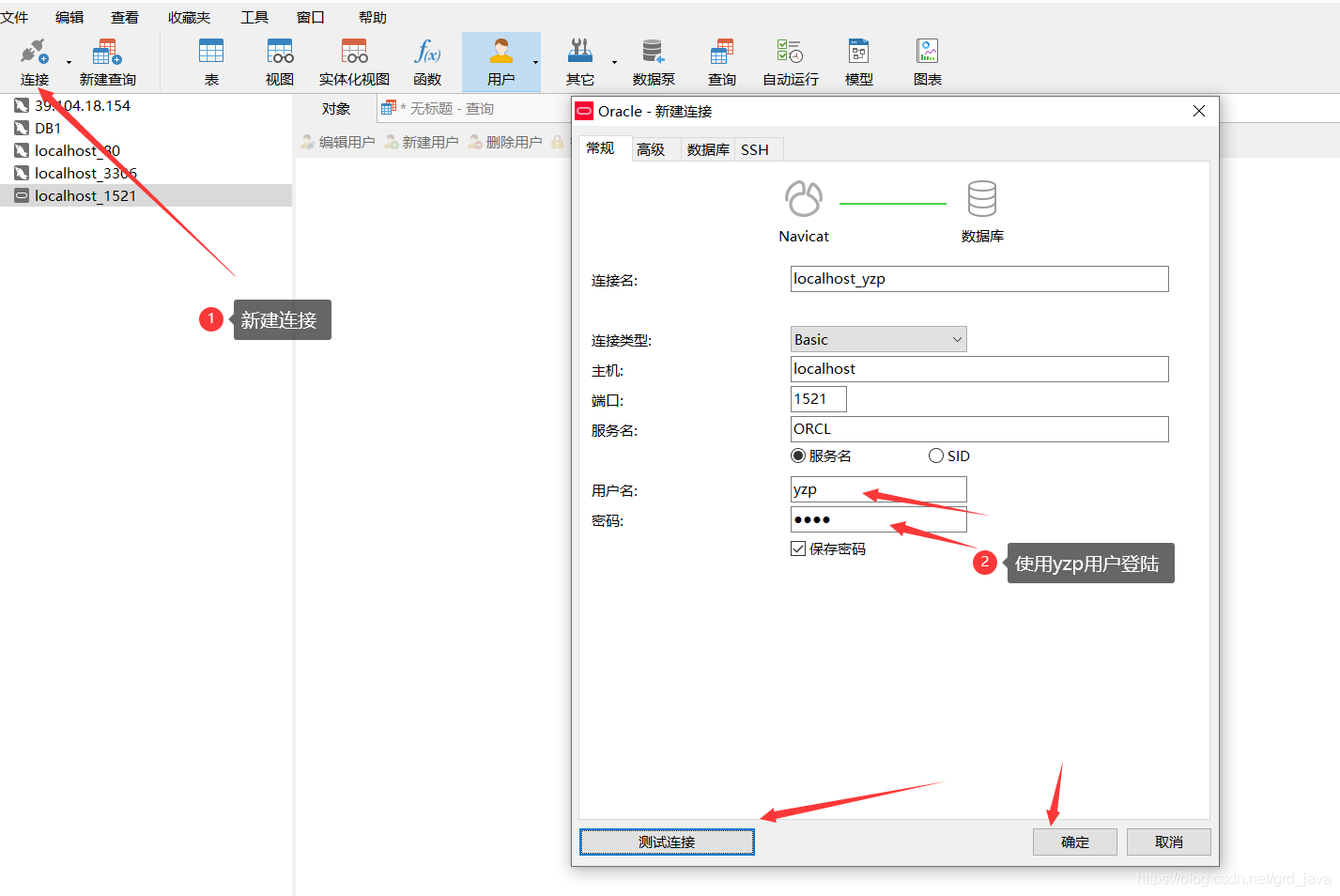This screenshot has height=896, width=1340.
Task: Open the Charts (图表) tool
Action: coord(927,62)
